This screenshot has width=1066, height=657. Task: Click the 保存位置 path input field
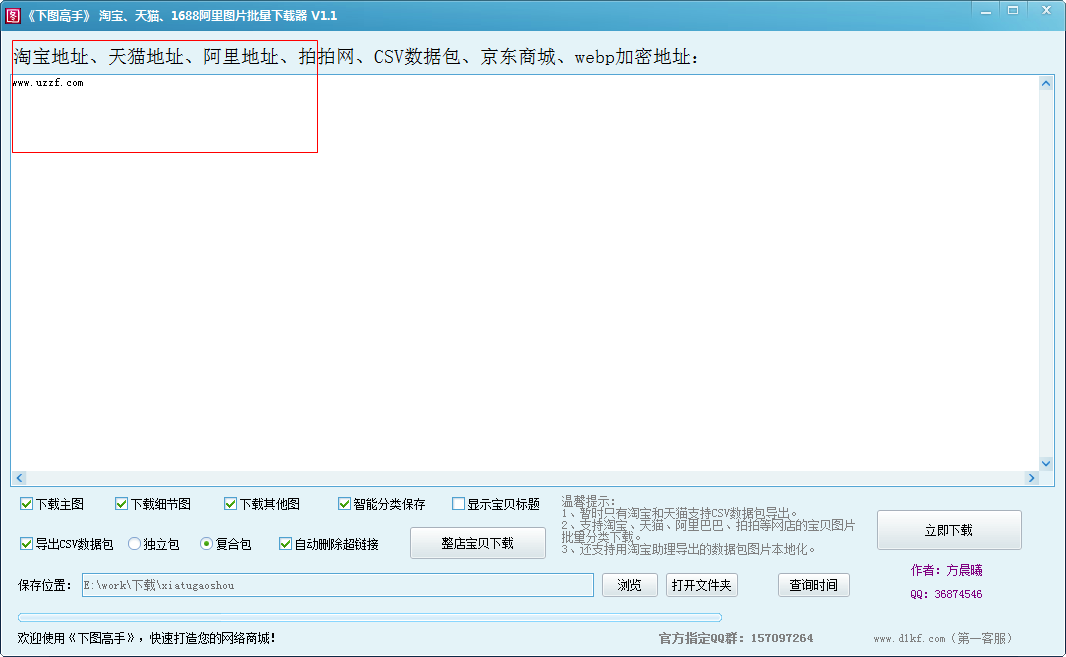335,585
